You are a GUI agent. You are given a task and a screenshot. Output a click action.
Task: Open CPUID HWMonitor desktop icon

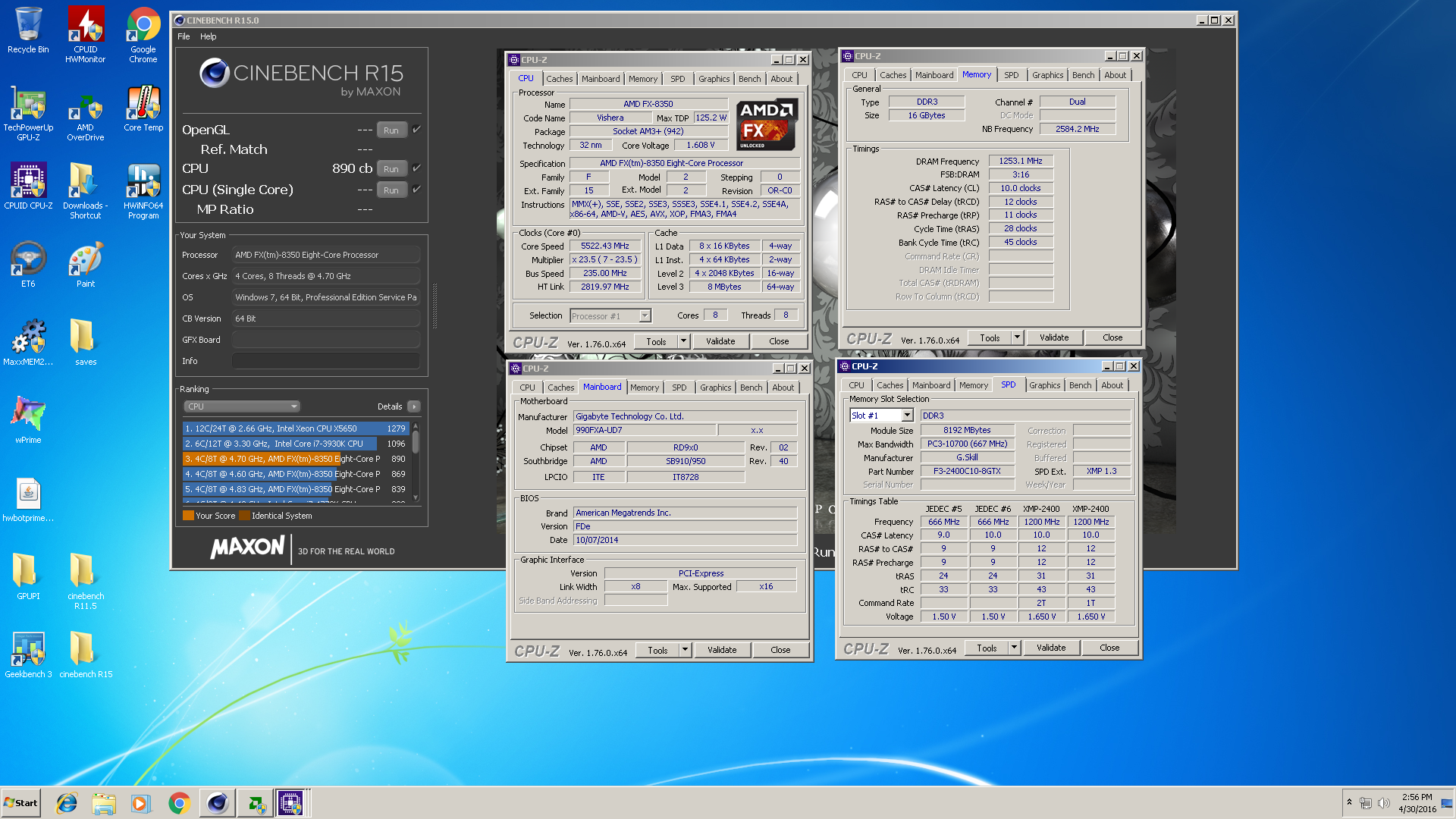85,34
